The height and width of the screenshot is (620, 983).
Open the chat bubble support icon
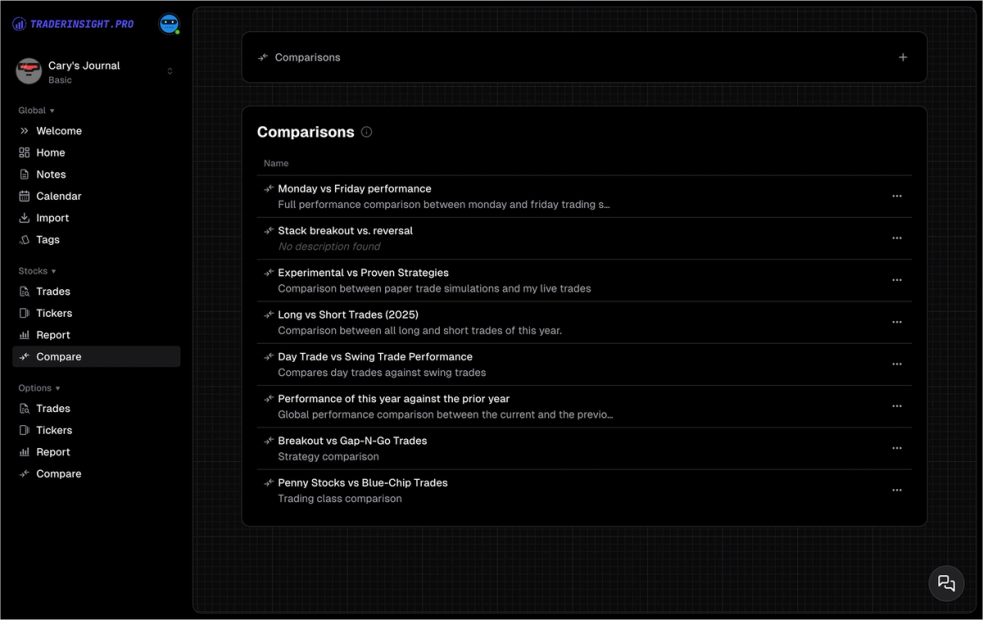click(946, 584)
